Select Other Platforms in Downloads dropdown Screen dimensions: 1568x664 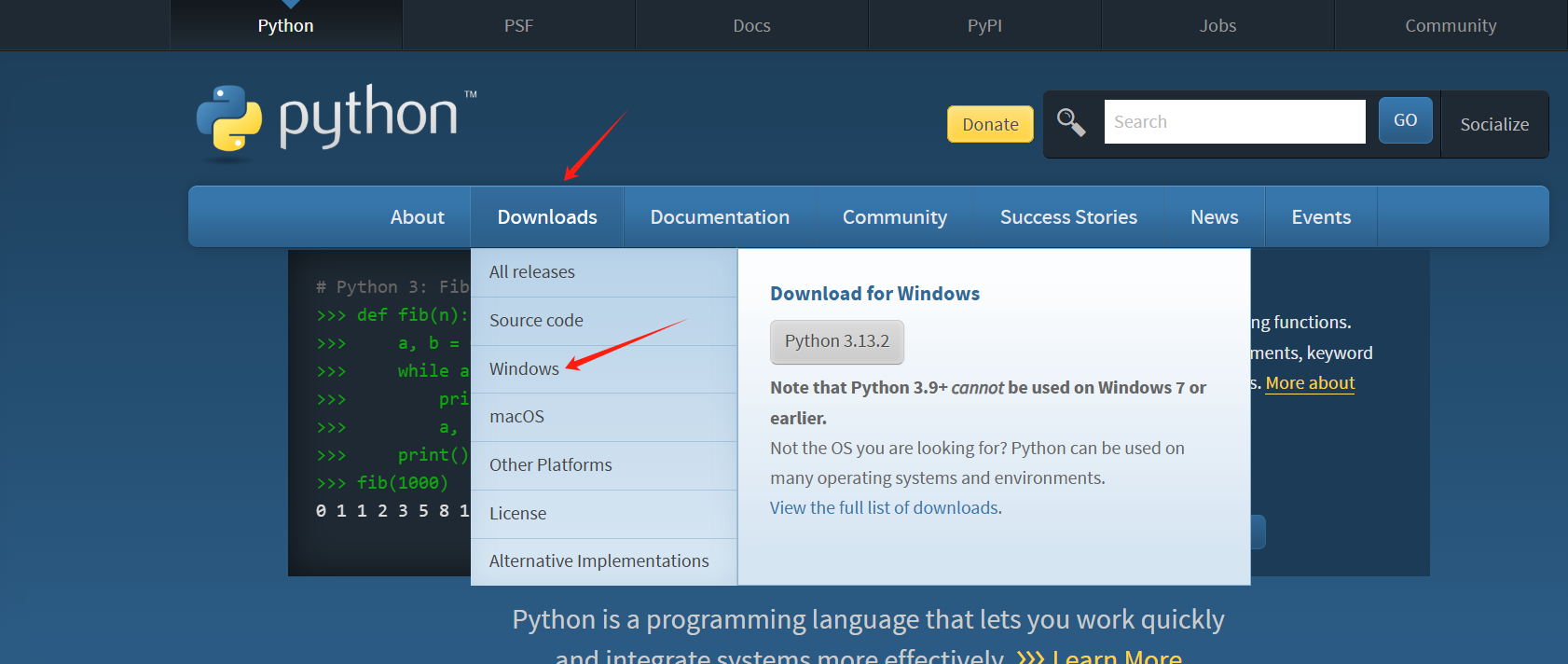click(x=604, y=465)
